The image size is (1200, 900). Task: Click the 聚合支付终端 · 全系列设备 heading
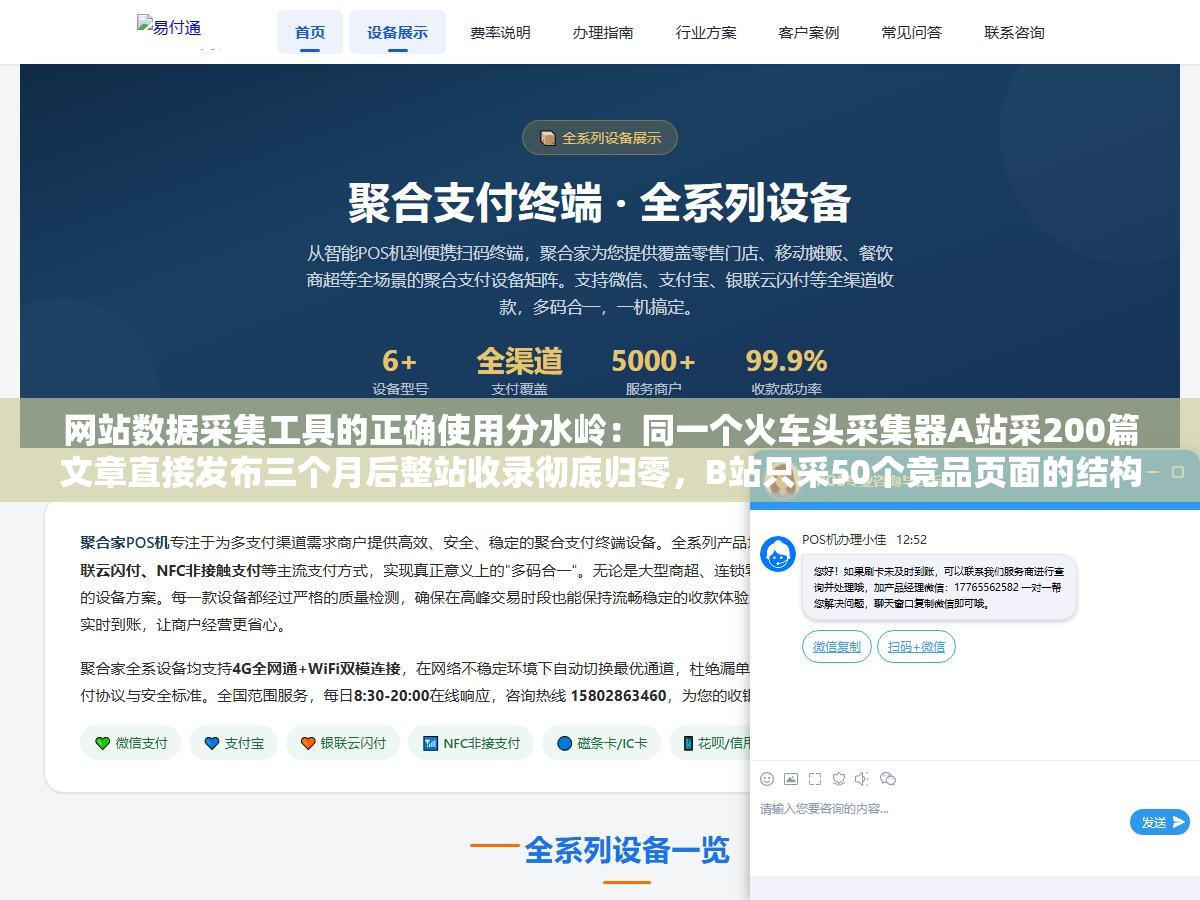click(x=600, y=203)
